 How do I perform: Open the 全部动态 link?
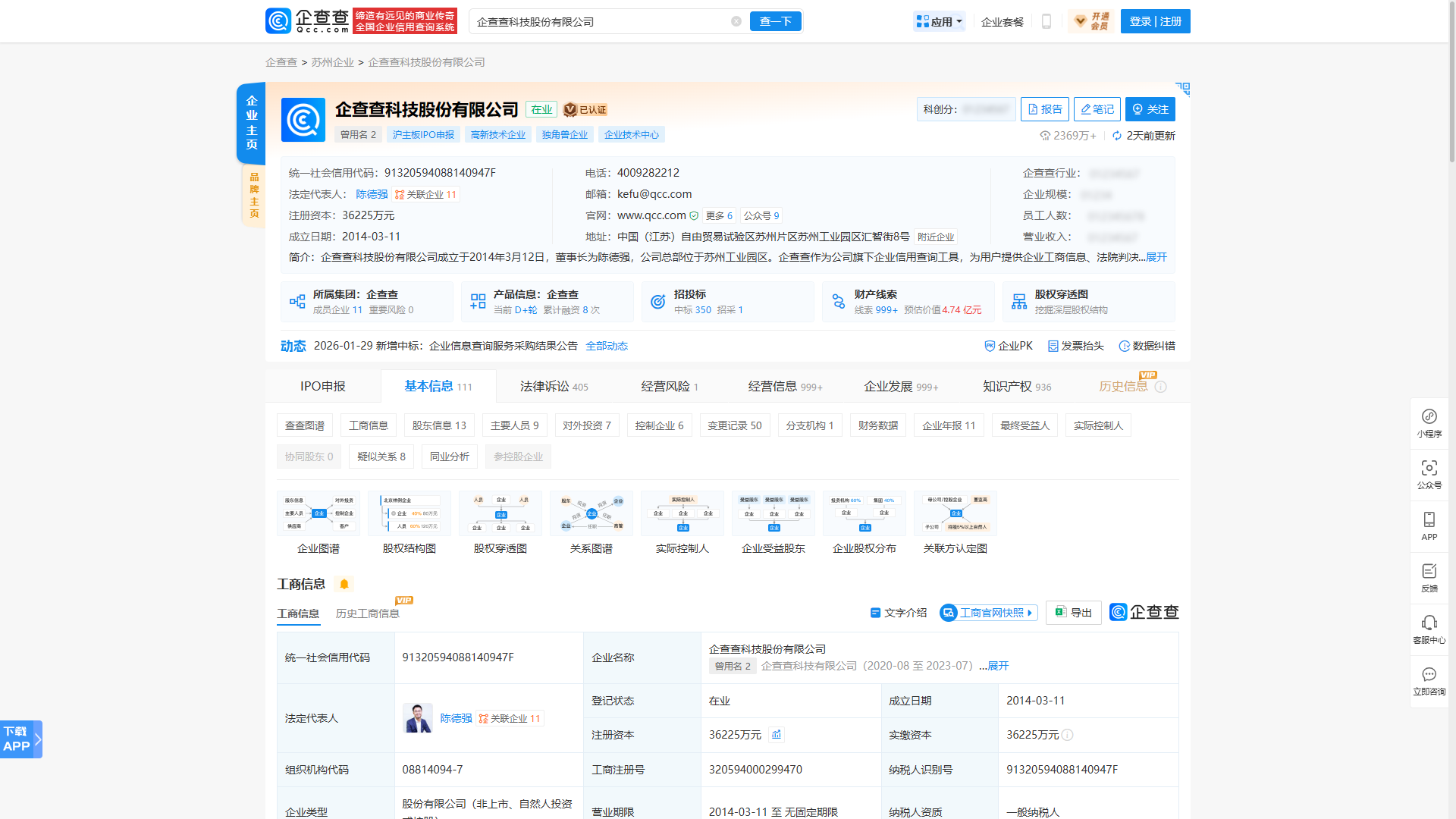pyautogui.click(x=606, y=346)
